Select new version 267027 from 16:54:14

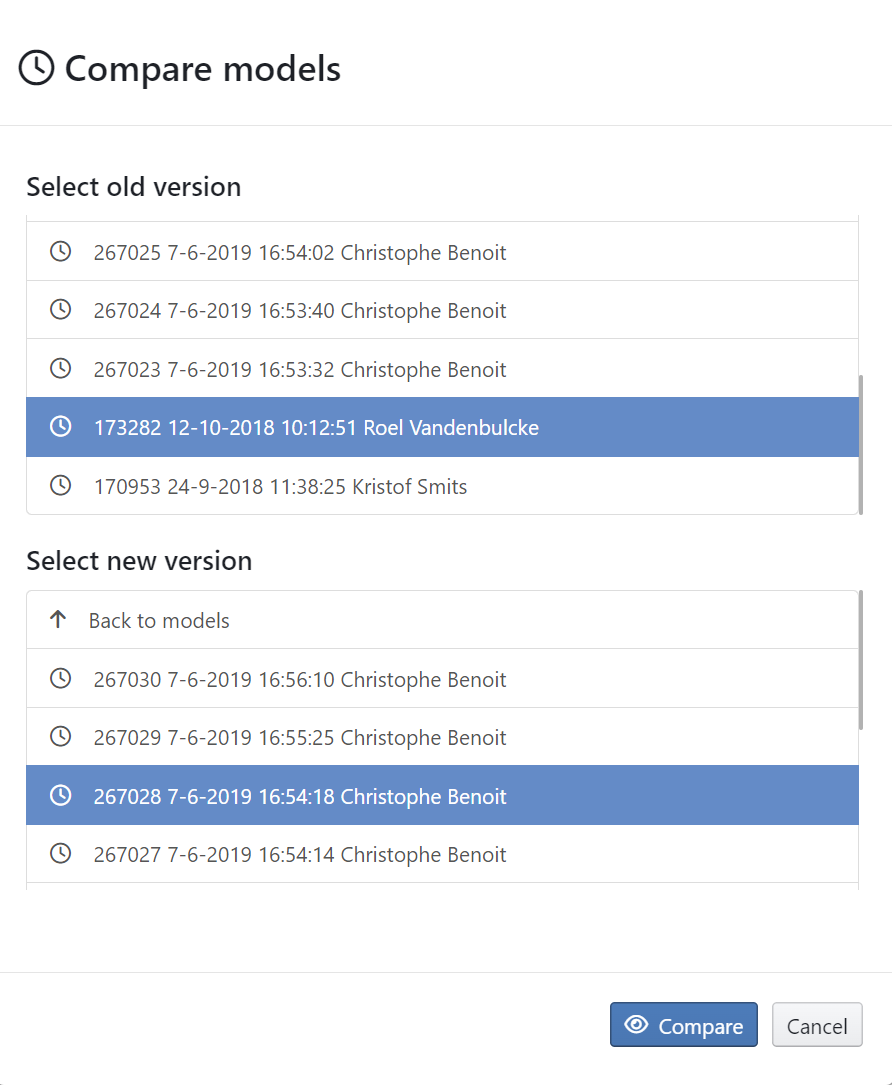point(300,855)
